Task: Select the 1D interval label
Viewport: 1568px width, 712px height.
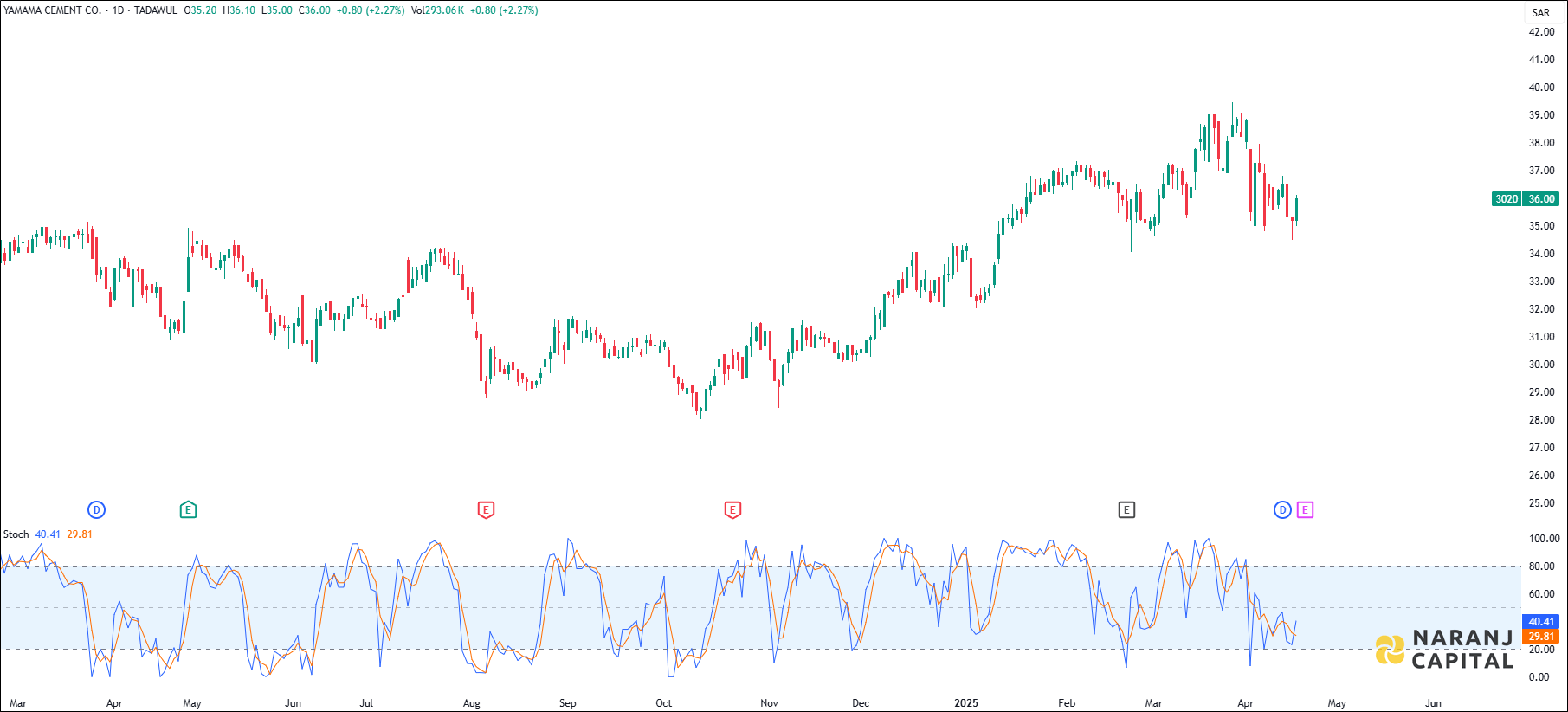Action: click(119, 10)
